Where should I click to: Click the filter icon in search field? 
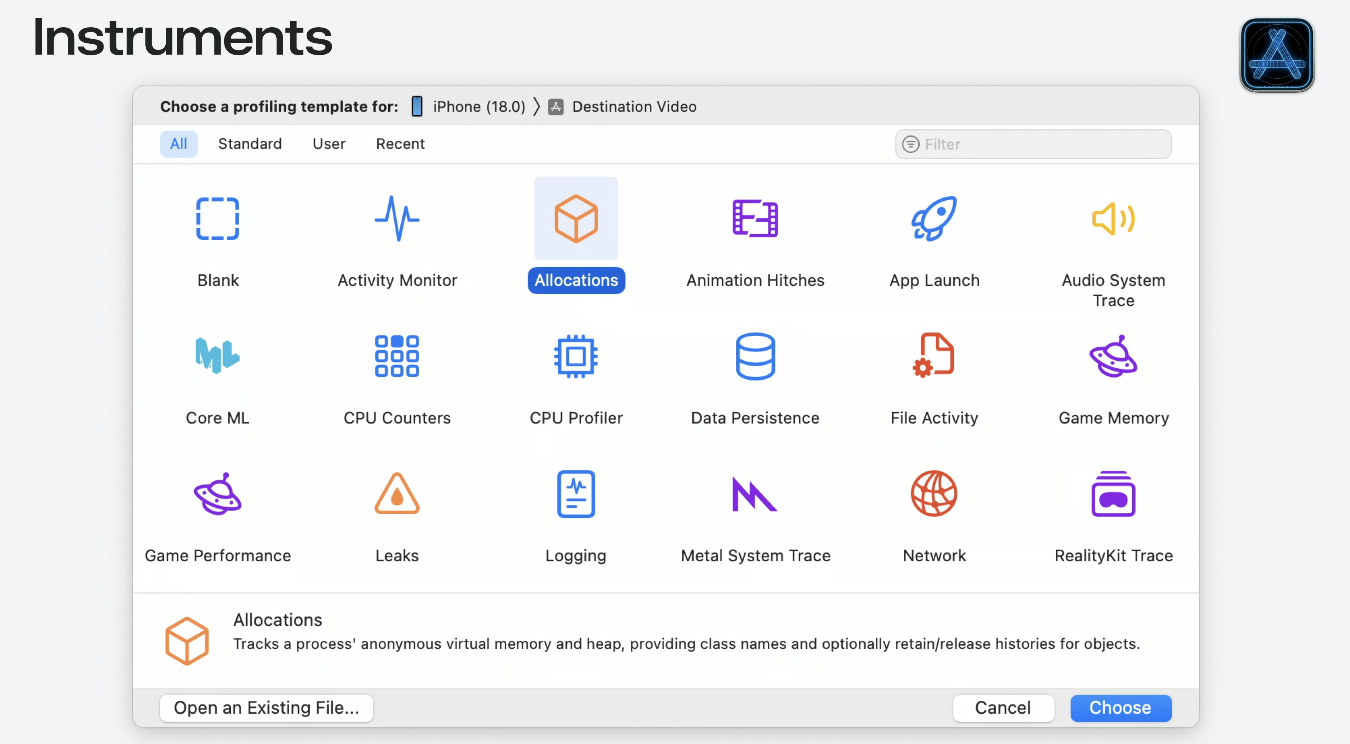tap(910, 144)
